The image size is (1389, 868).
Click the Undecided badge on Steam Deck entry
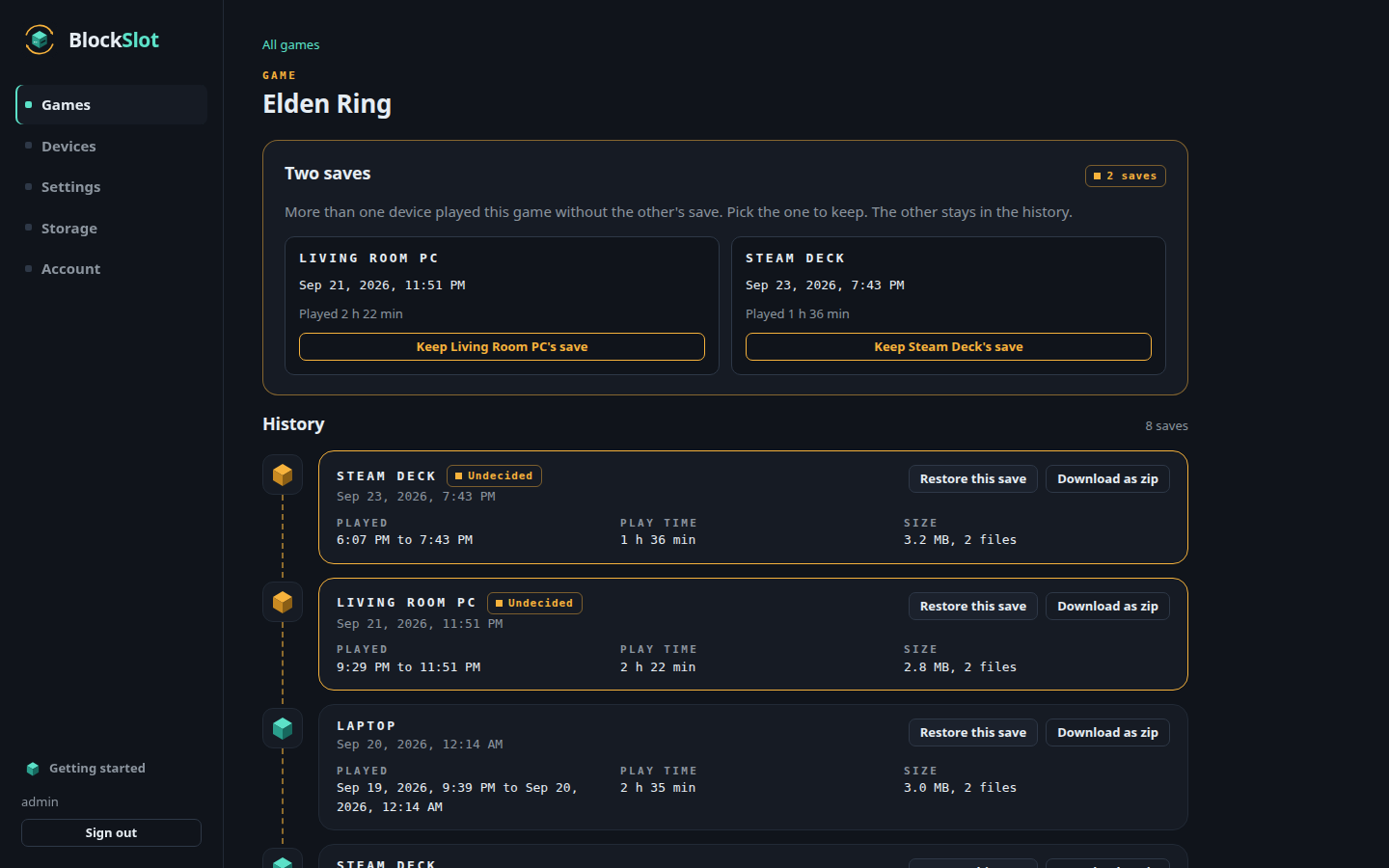[494, 476]
